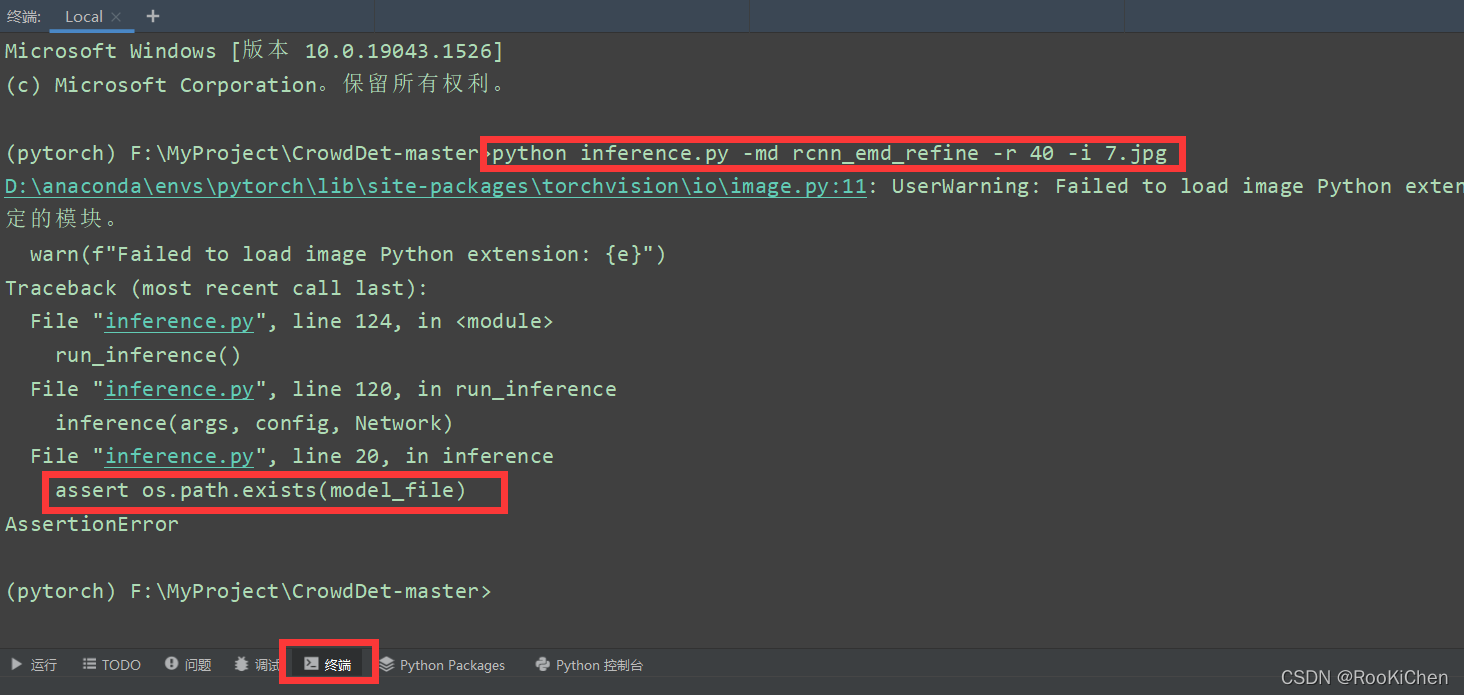Viewport: 1464px width, 695px height.
Task: Click the terminal prompt icon beside 终端
Action: pyautogui.click(x=311, y=665)
